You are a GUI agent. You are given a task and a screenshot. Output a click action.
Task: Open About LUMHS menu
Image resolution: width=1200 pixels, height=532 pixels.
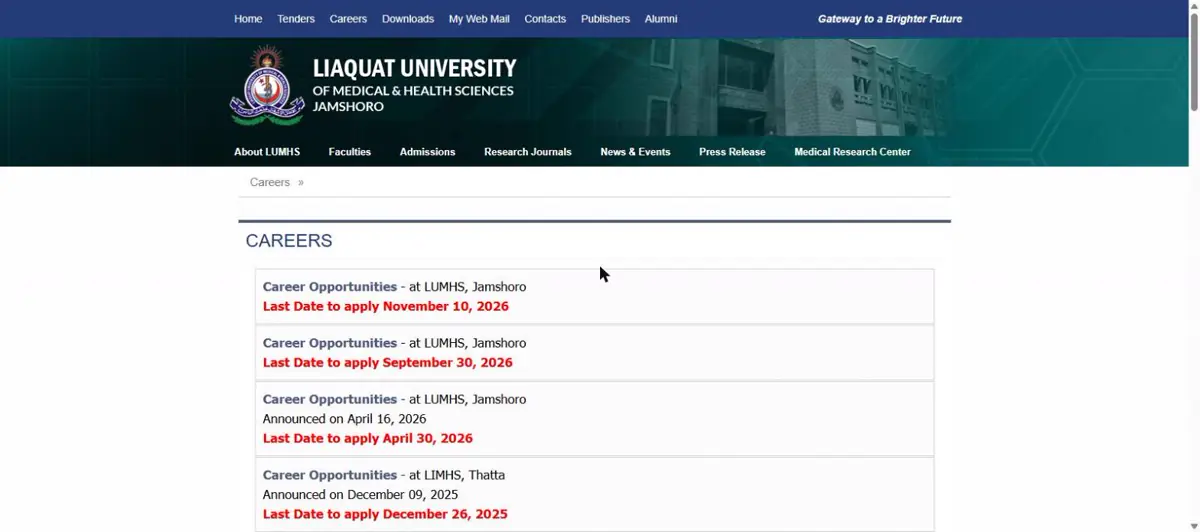[x=267, y=152]
